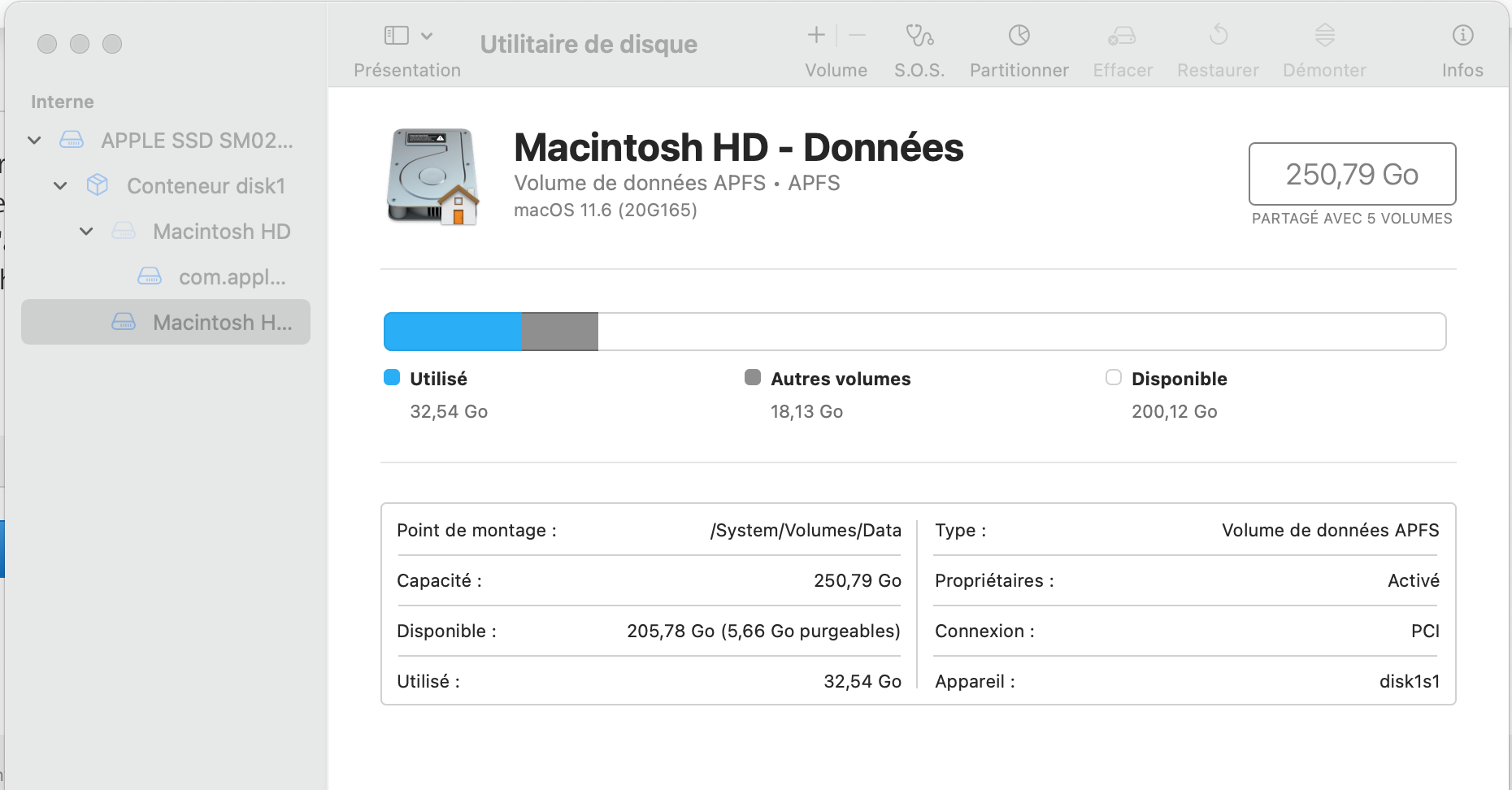Screen dimensions: 1512x790
Task: Click the white Disponible legend swatch
Action: tap(1114, 378)
